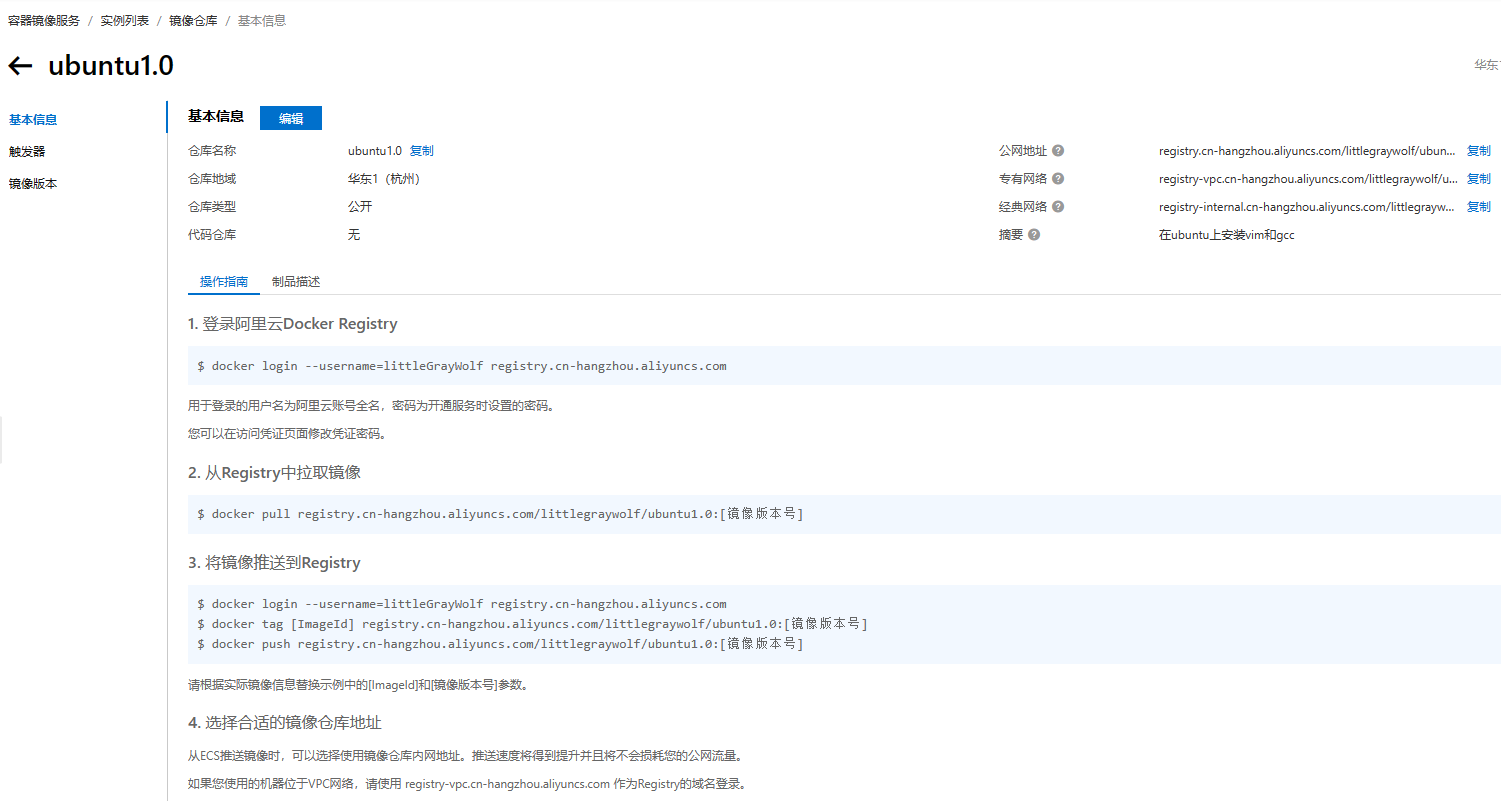The width and height of the screenshot is (1501, 801).
Task: Click the 公开 repository type value
Action: (360, 207)
